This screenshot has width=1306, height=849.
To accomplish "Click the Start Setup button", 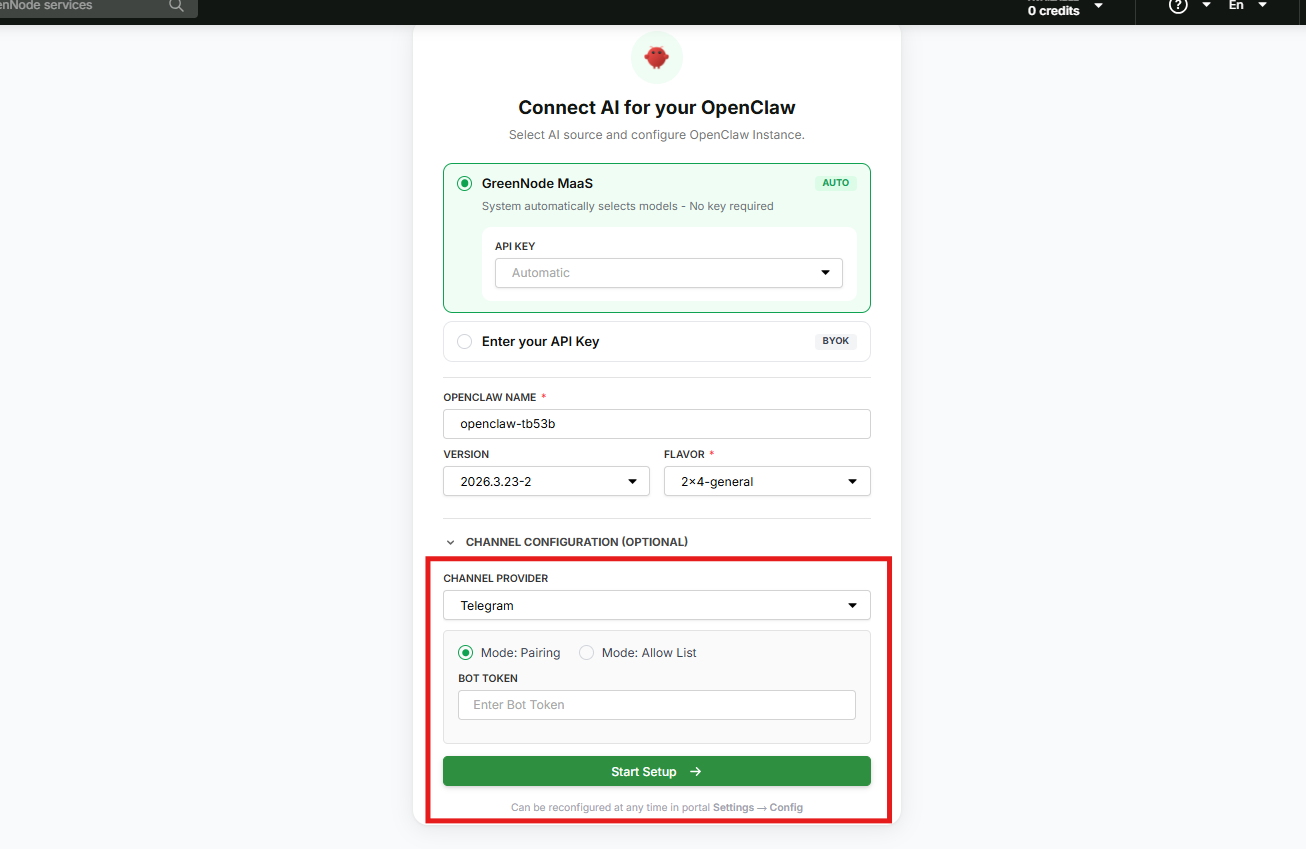I will coord(657,771).
